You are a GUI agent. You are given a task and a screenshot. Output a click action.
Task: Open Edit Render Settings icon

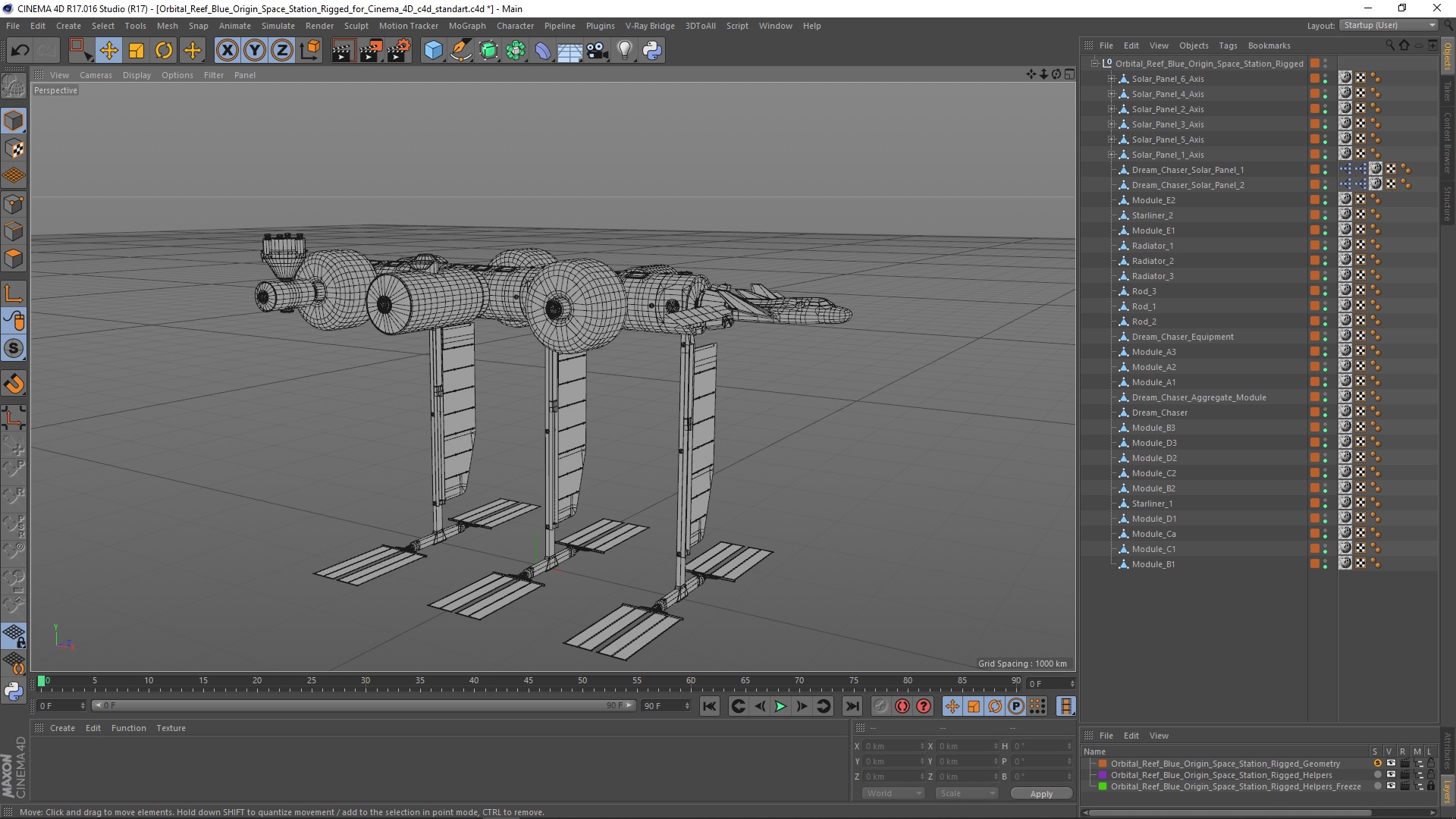click(399, 51)
